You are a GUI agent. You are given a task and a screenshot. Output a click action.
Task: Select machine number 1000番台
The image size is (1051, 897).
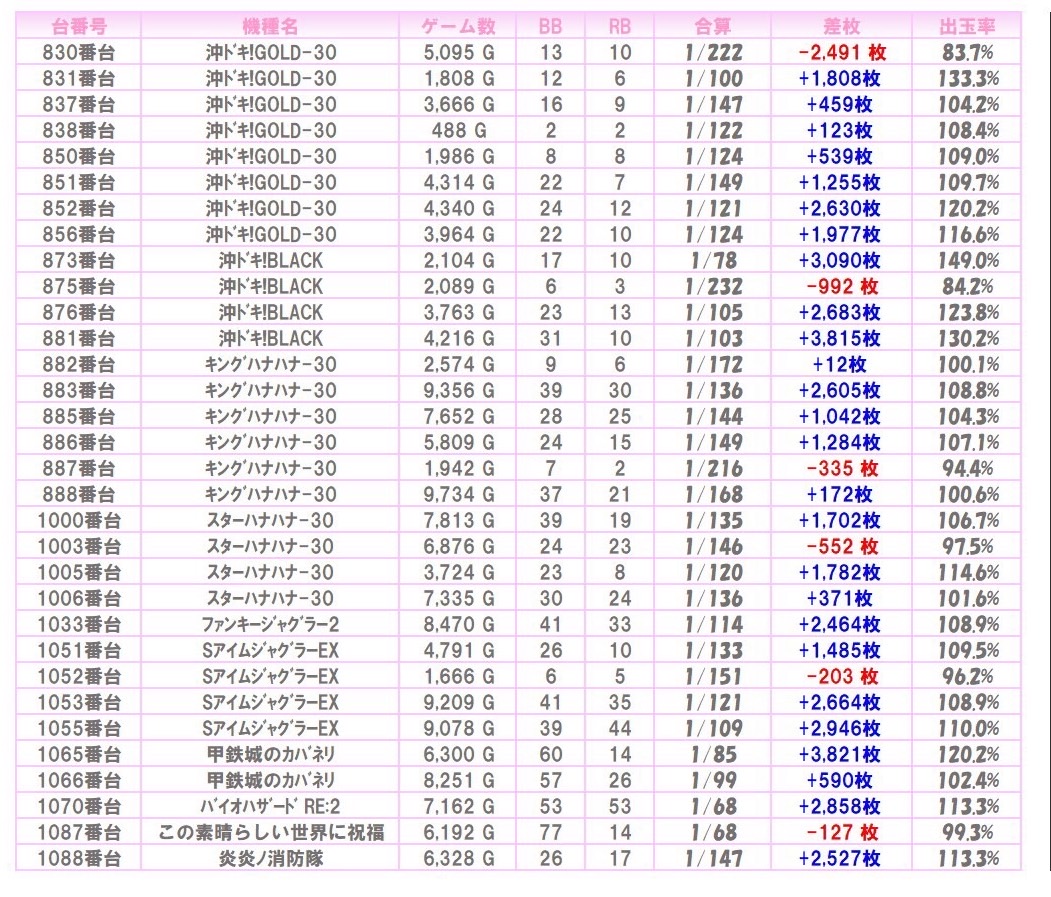coord(78,520)
